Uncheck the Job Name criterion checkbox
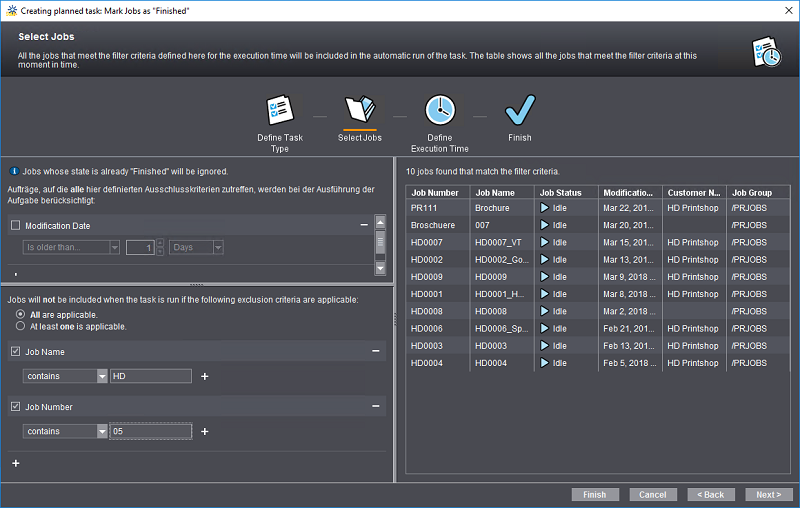Screen dimensions: 800x508 click(15, 352)
